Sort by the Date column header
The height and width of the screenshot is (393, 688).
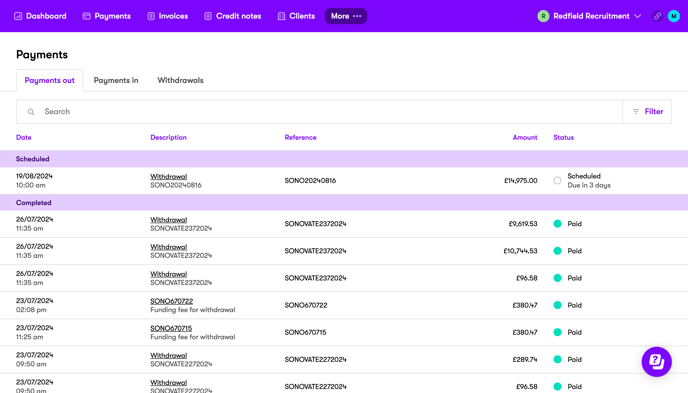click(24, 137)
